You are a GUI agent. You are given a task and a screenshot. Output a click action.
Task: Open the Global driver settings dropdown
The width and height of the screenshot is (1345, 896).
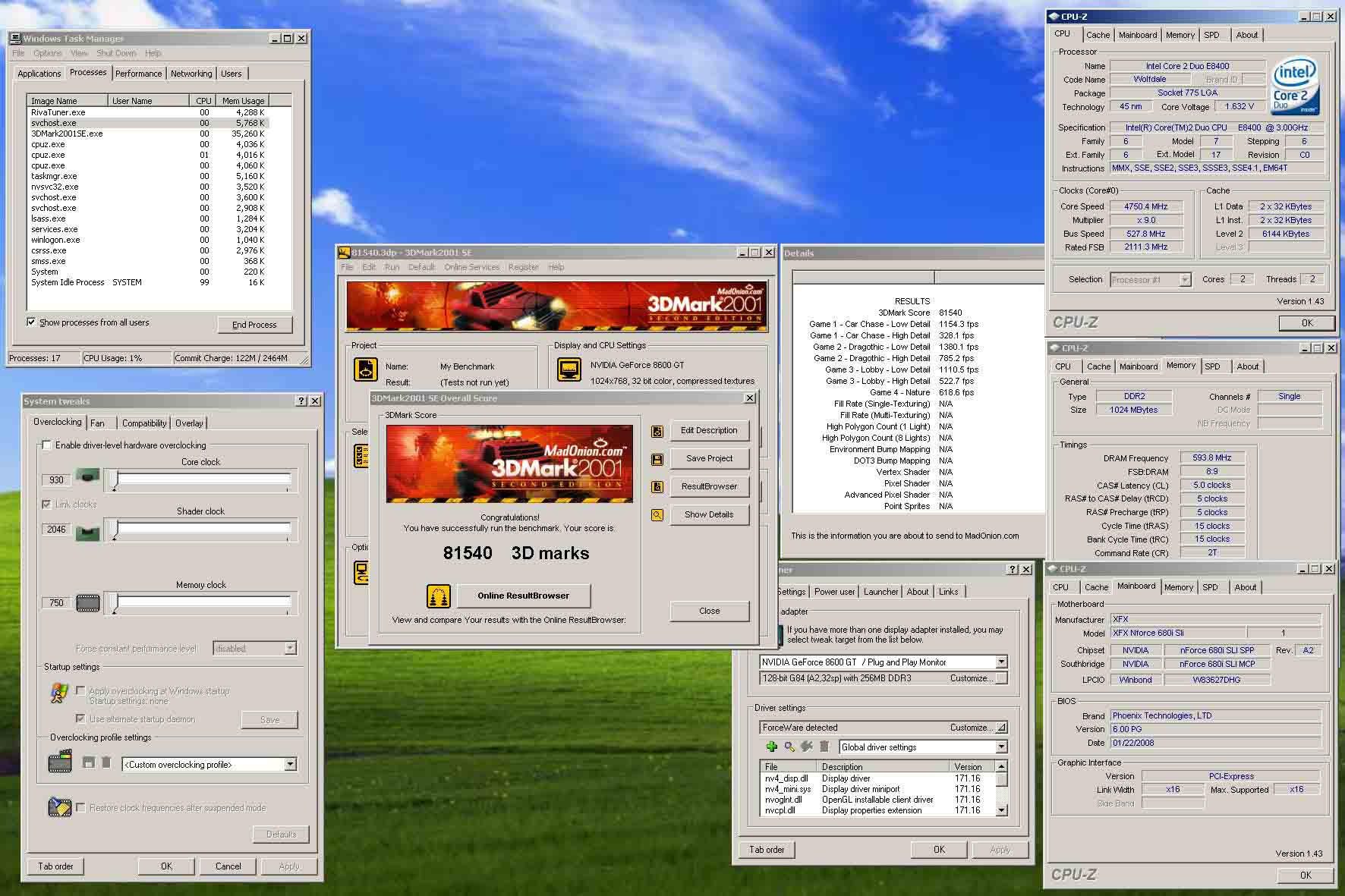[x=1001, y=747]
